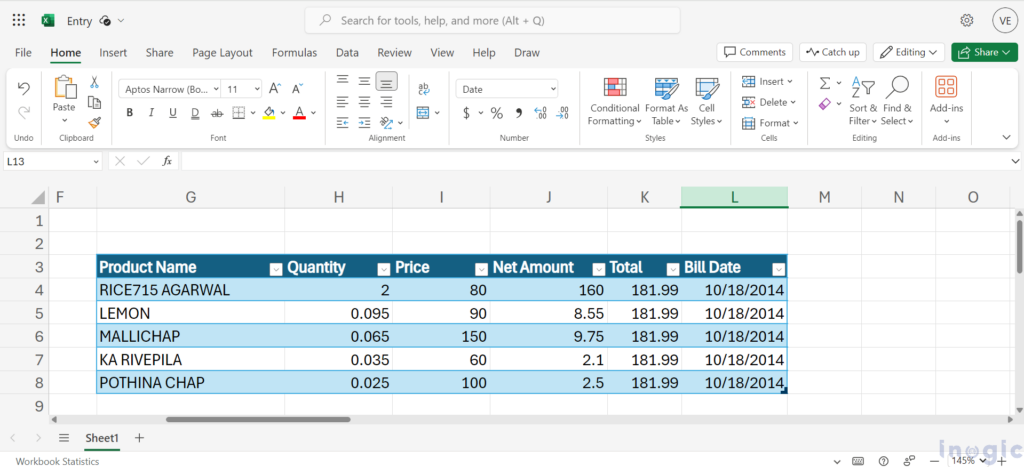Click the Undo arrow icon
1024x467 pixels.
click(24, 89)
